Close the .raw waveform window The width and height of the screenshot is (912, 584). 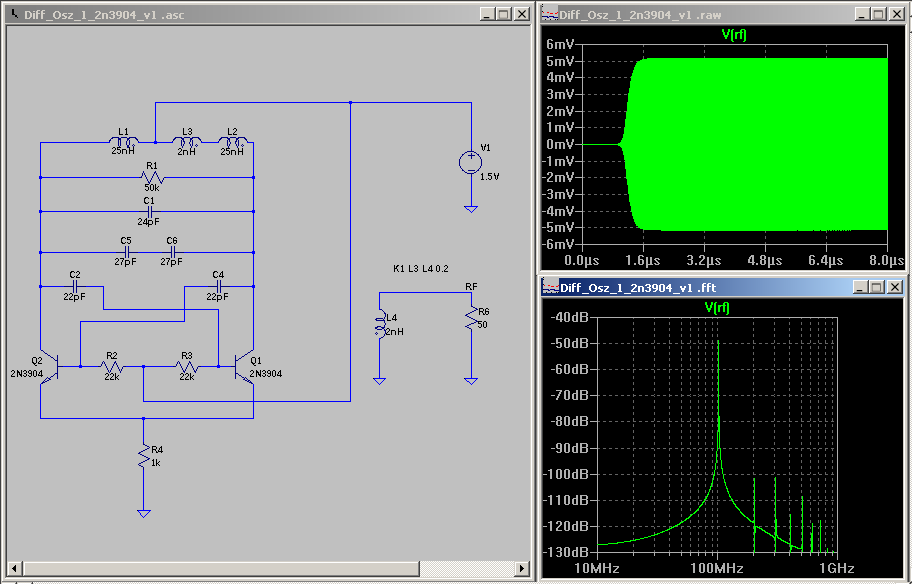click(x=896, y=14)
